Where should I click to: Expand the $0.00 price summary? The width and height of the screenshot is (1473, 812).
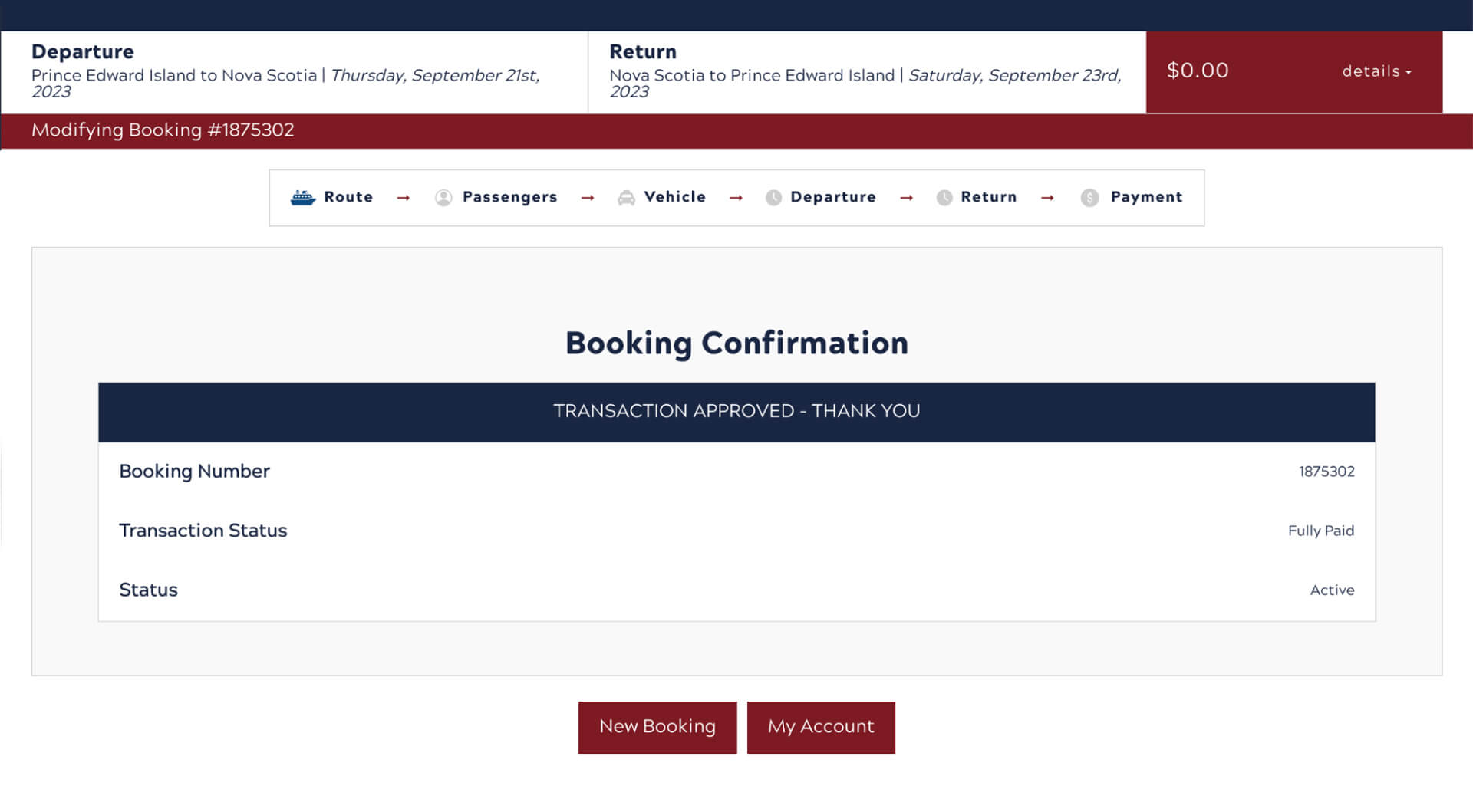coord(1197,71)
